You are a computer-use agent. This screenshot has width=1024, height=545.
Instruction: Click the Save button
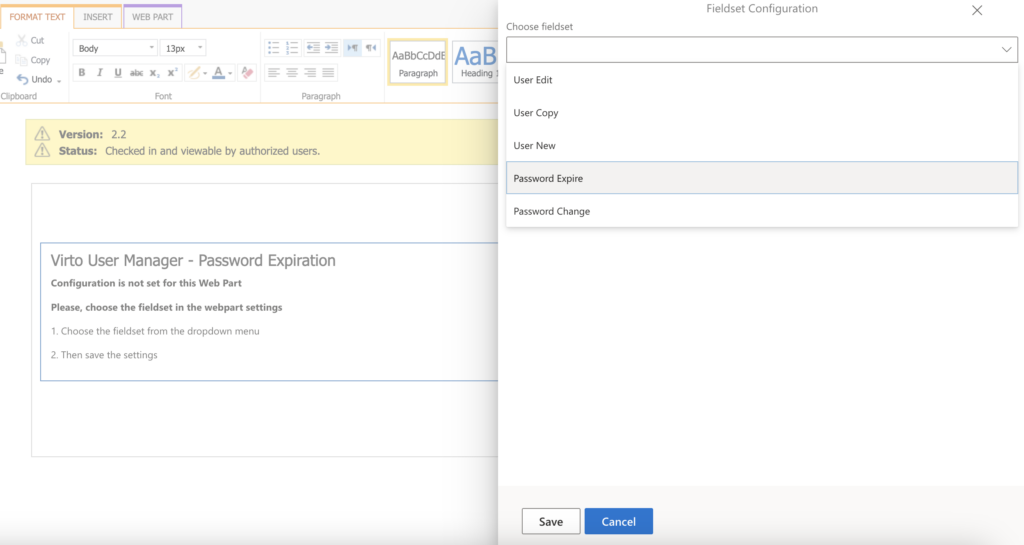[x=550, y=521]
